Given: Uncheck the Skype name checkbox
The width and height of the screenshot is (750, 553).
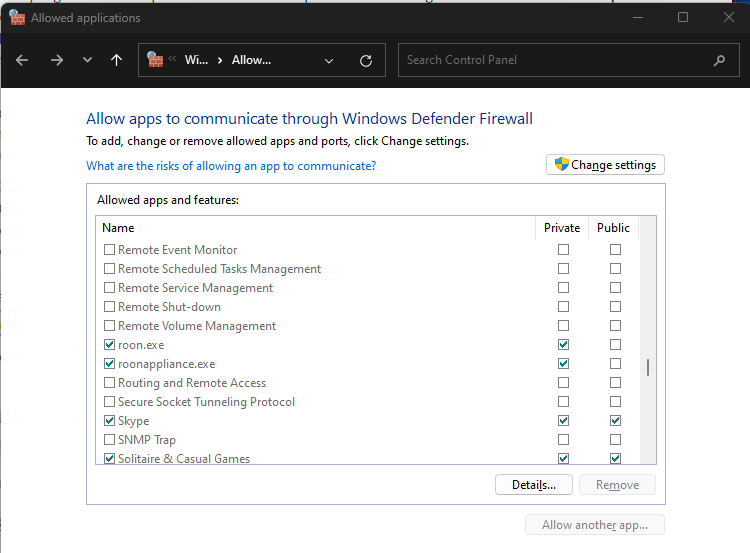Looking at the screenshot, I should (x=110, y=420).
